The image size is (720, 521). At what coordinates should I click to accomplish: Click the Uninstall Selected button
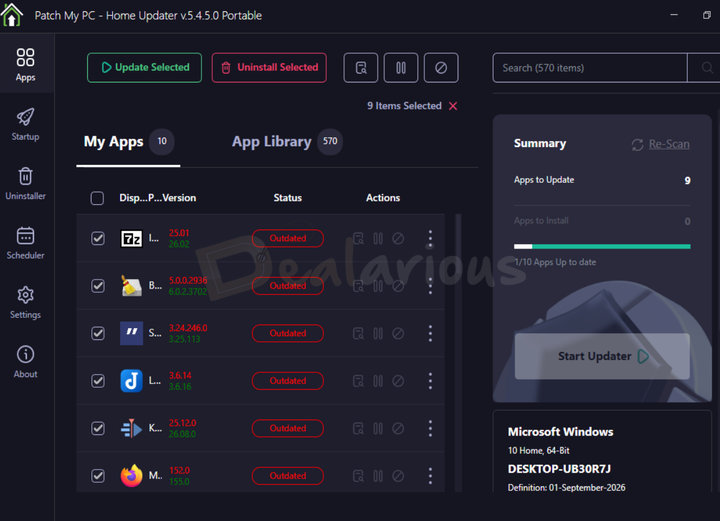coord(269,68)
